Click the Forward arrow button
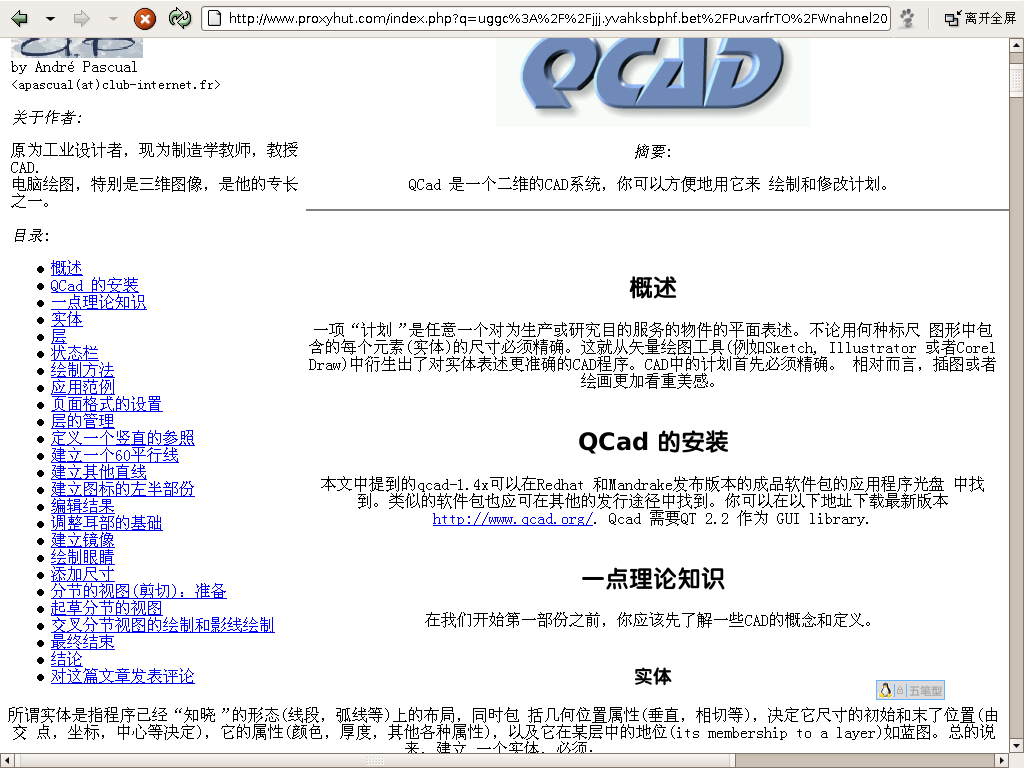 [x=82, y=18]
